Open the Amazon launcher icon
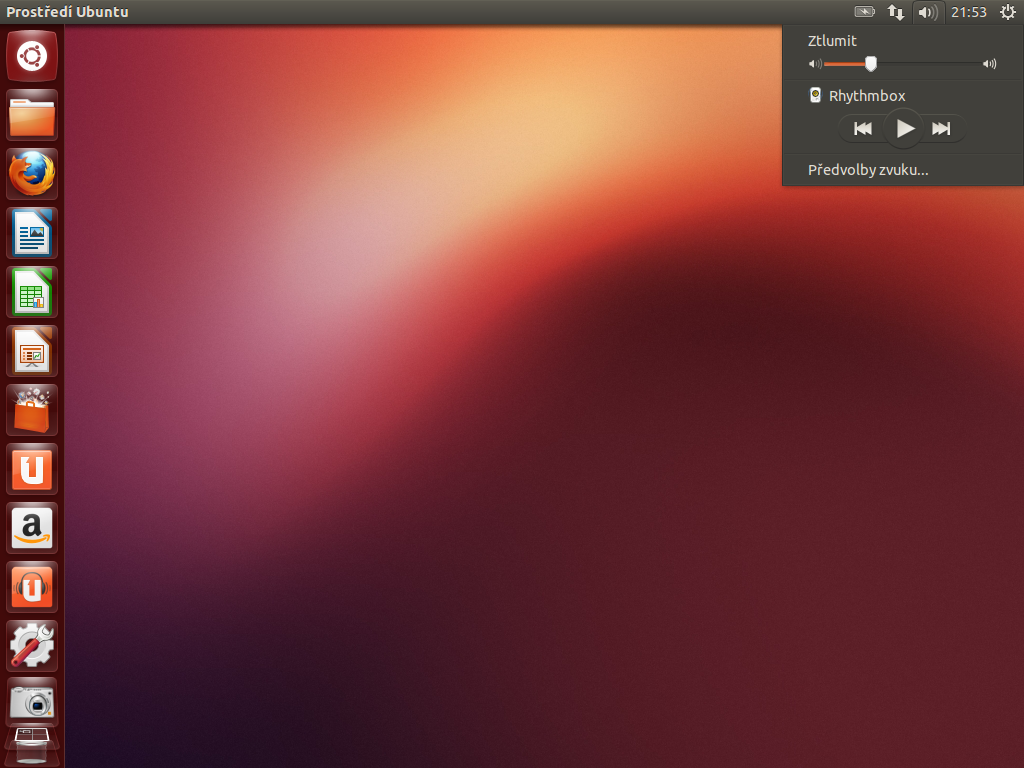 pos(32,528)
